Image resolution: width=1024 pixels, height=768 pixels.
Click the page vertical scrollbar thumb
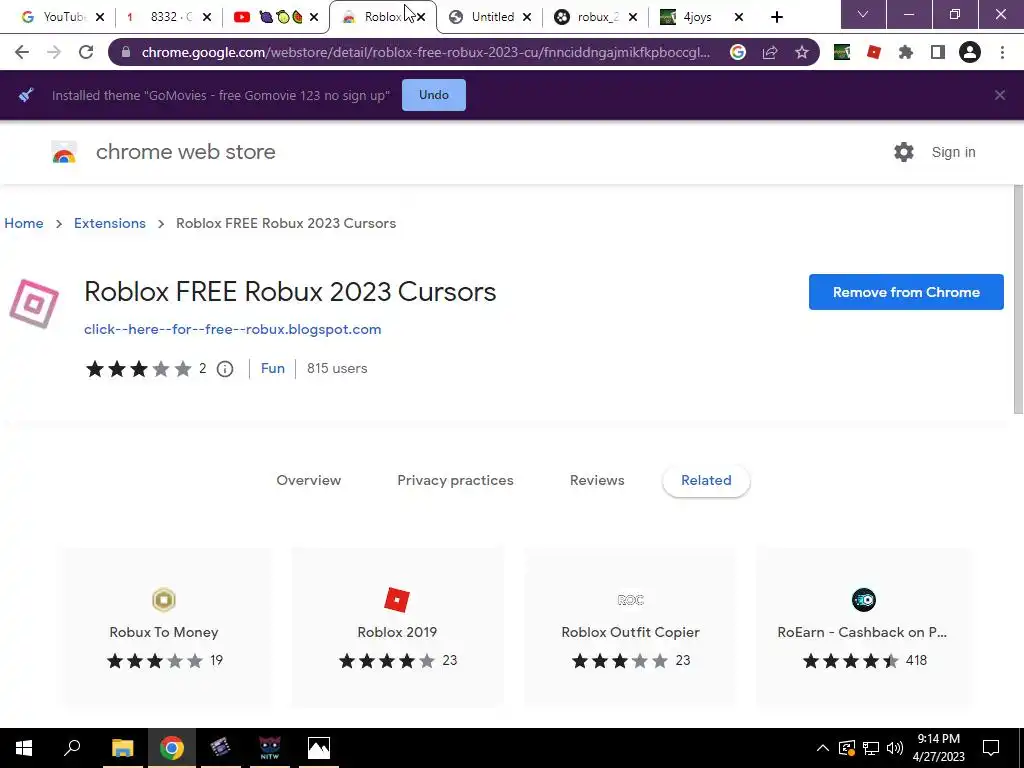pos(1018,299)
